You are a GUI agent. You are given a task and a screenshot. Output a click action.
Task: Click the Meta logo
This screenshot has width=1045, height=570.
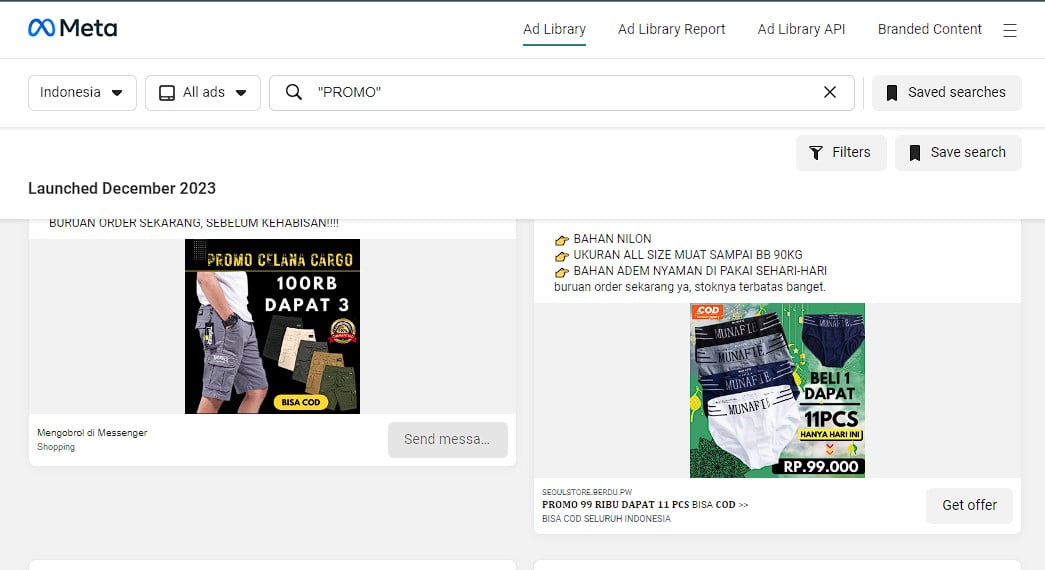tap(72, 28)
